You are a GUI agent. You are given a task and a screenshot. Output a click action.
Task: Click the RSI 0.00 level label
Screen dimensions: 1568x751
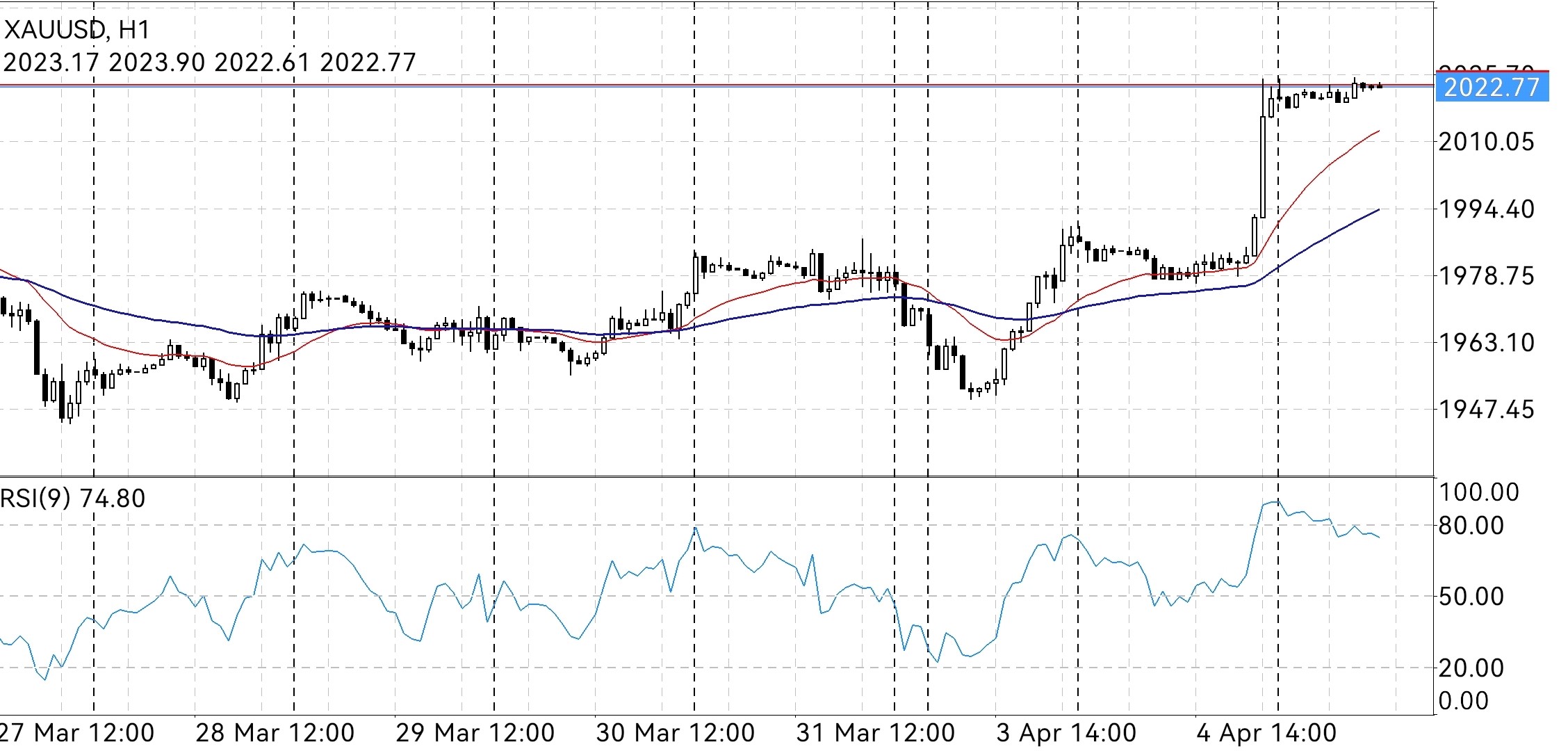click(x=1464, y=701)
